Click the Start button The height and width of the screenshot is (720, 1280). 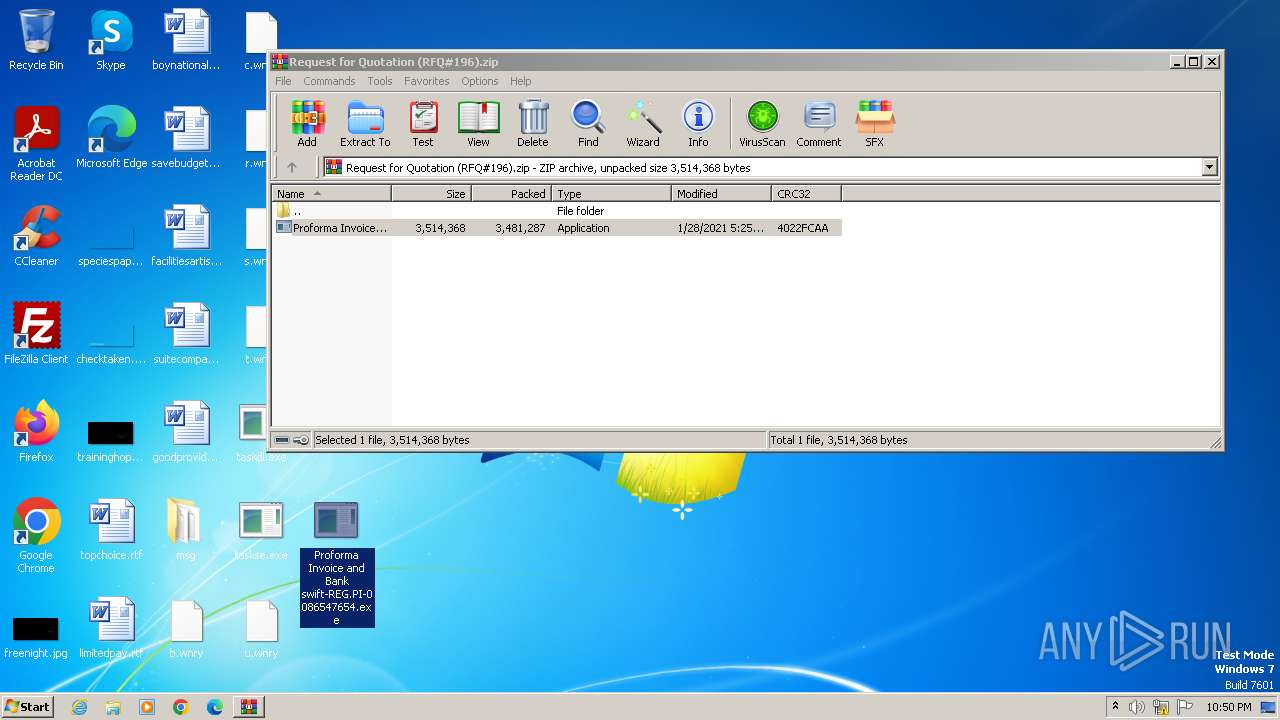click(x=28, y=706)
